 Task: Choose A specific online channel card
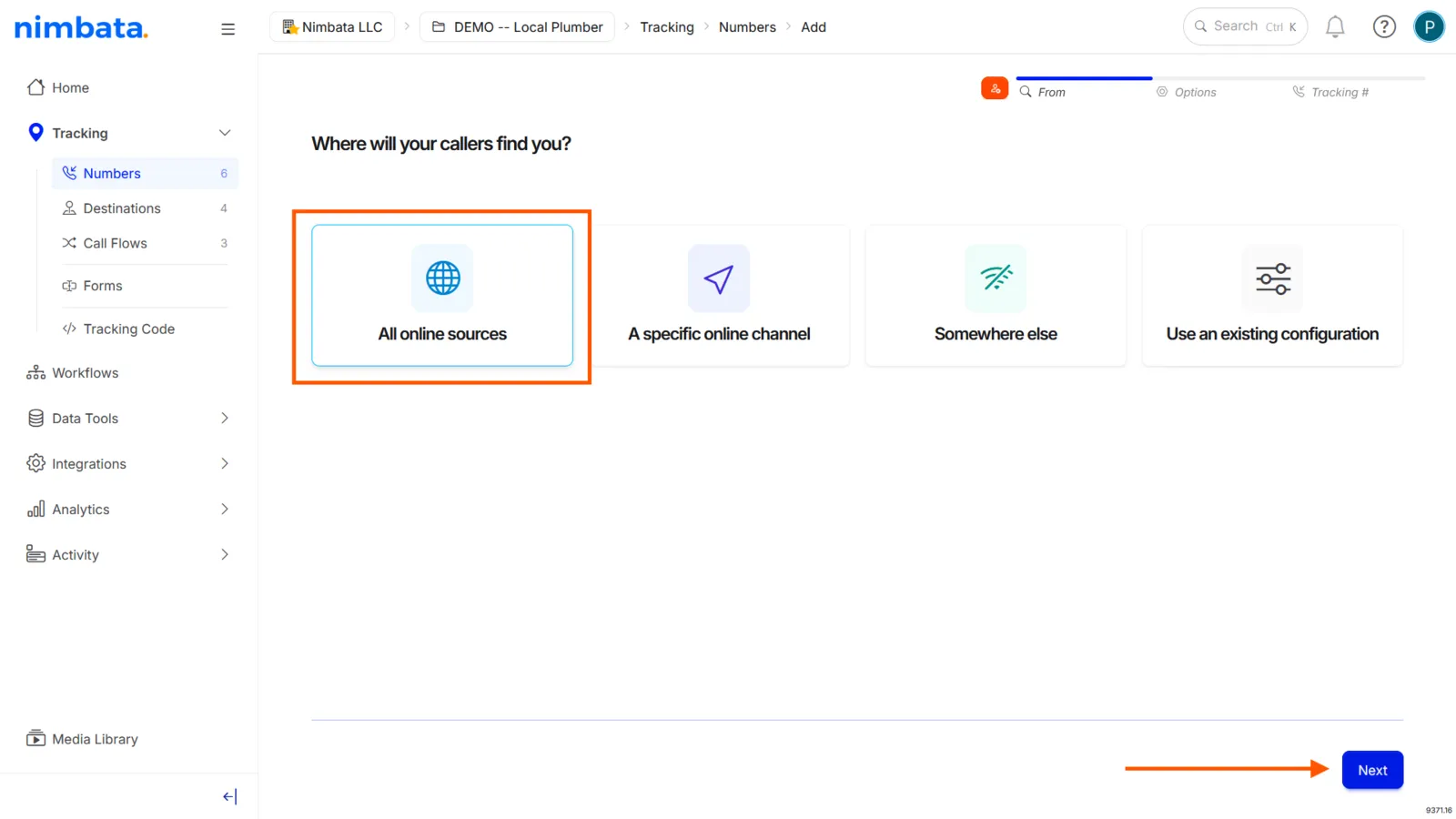[719, 296]
